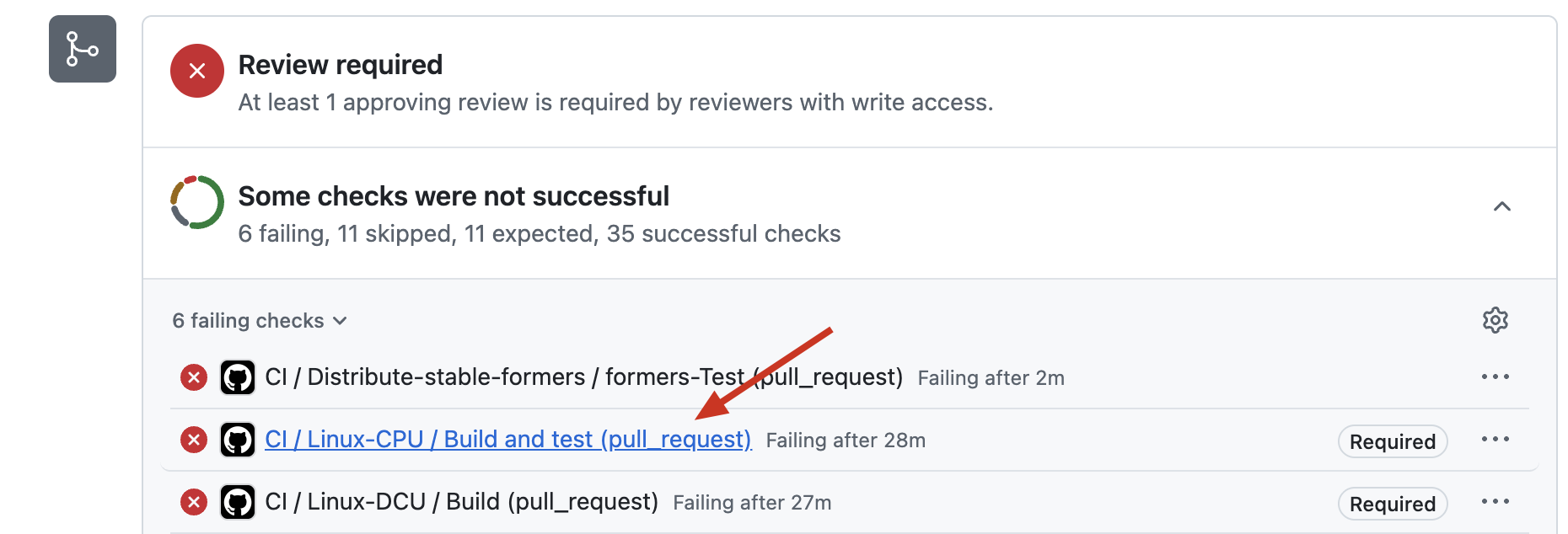
Task: Click the GitHub Actions logo next to formers-Test check
Action: tap(238, 377)
